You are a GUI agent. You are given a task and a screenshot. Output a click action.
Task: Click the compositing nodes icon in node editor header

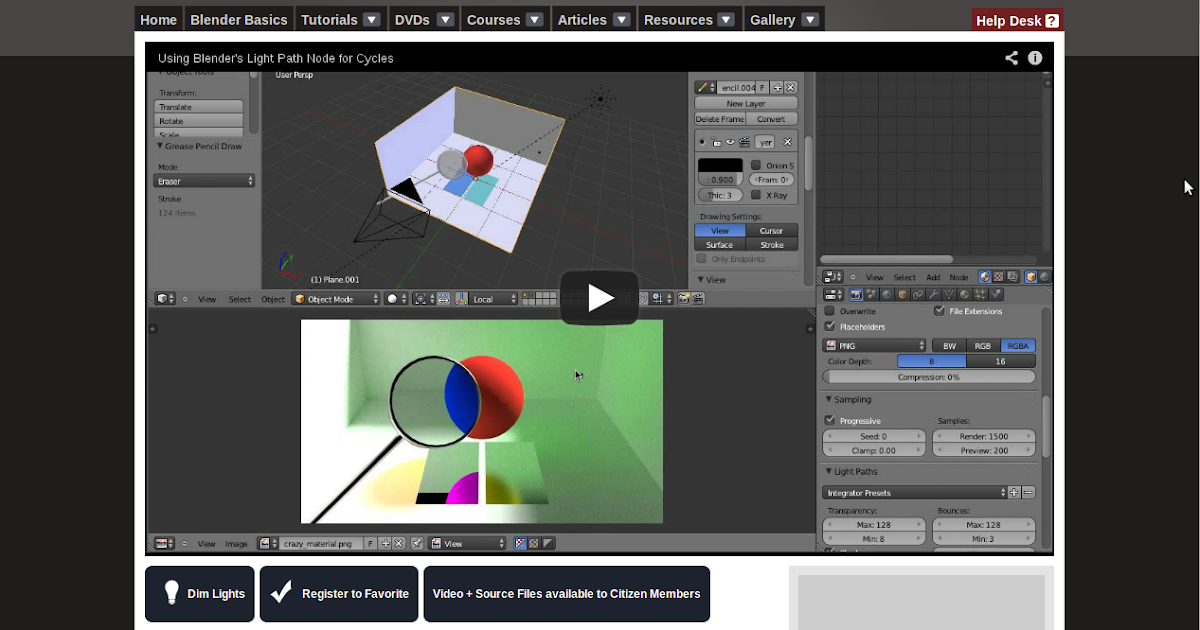click(1012, 277)
